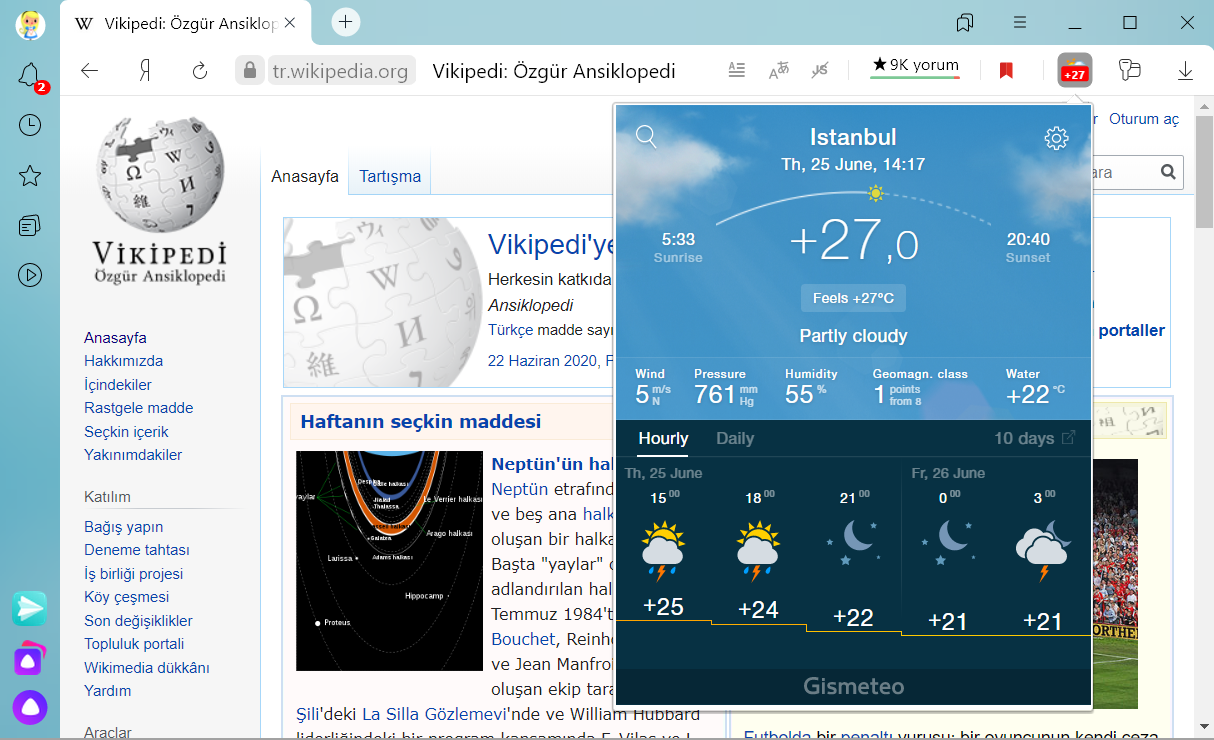Open Seçkin içerik link

[126, 432]
